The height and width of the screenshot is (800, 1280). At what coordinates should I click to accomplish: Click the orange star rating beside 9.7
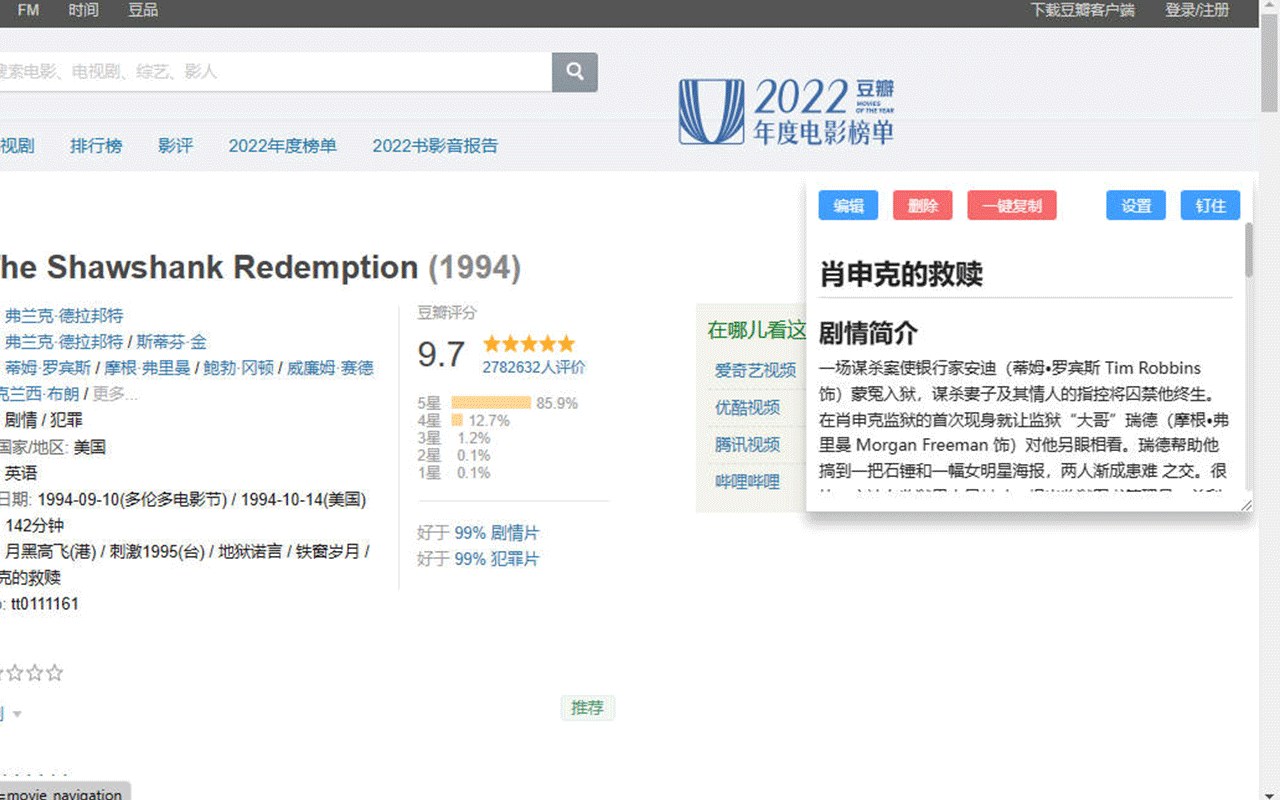(529, 344)
